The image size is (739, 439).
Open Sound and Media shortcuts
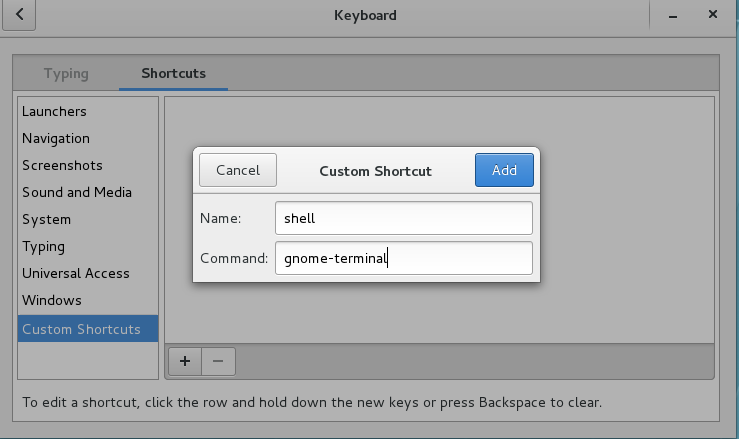tap(77, 192)
